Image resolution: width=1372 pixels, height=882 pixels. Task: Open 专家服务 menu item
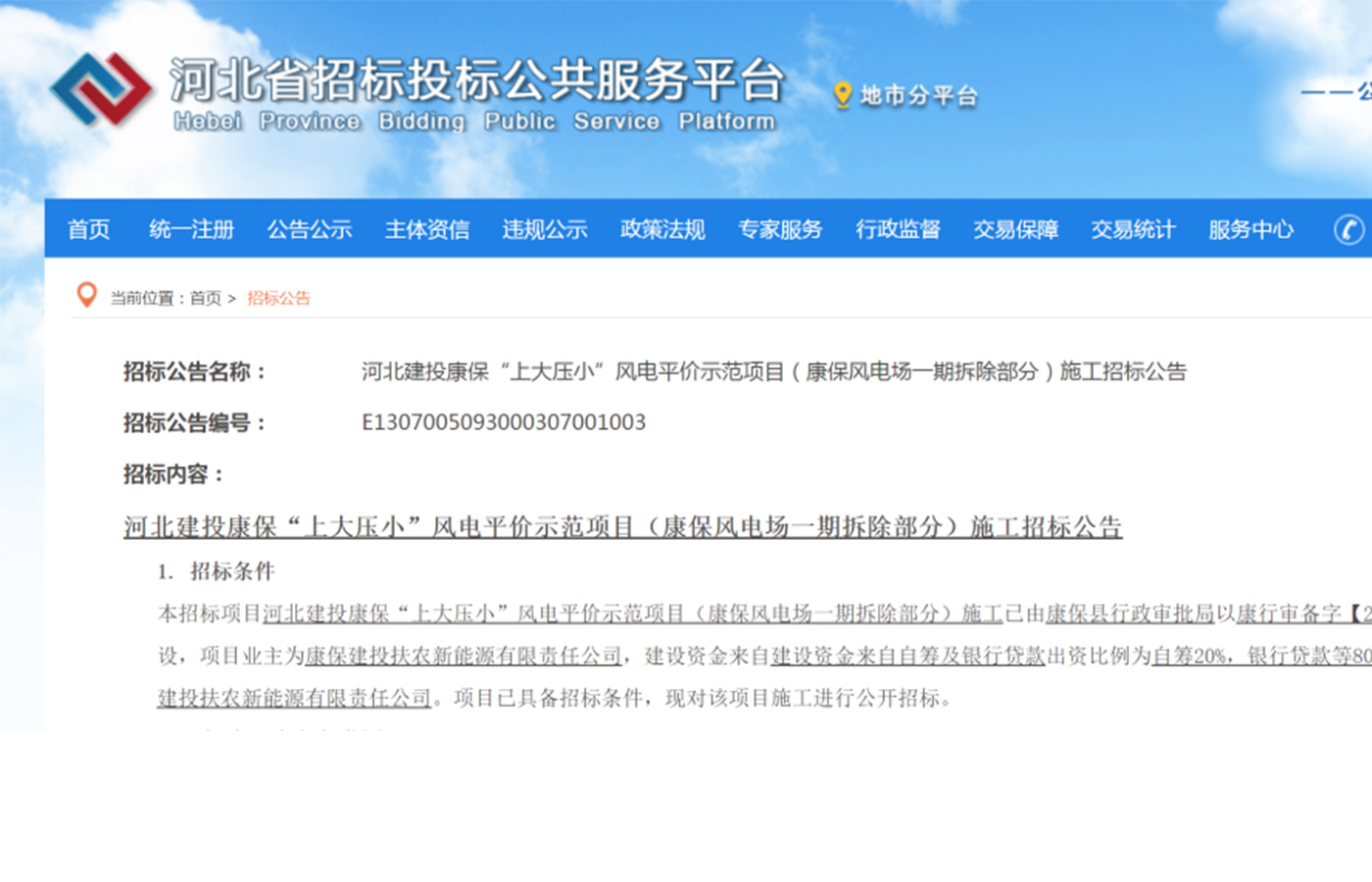click(780, 229)
